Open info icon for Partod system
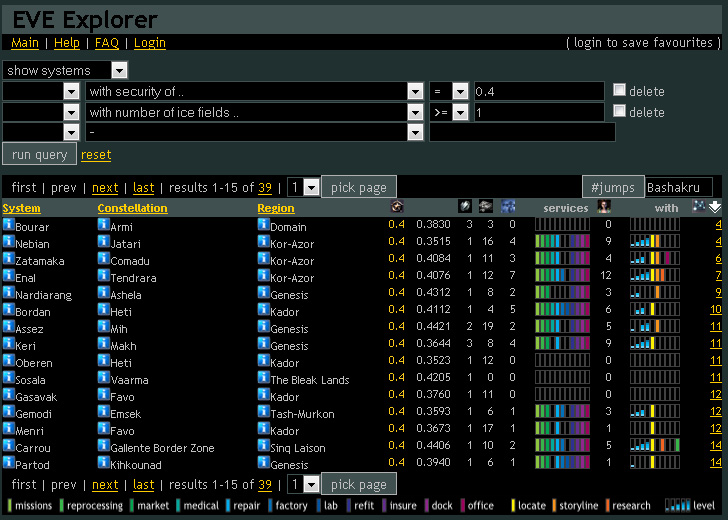The width and height of the screenshot is (728, 520). [8, 462]
